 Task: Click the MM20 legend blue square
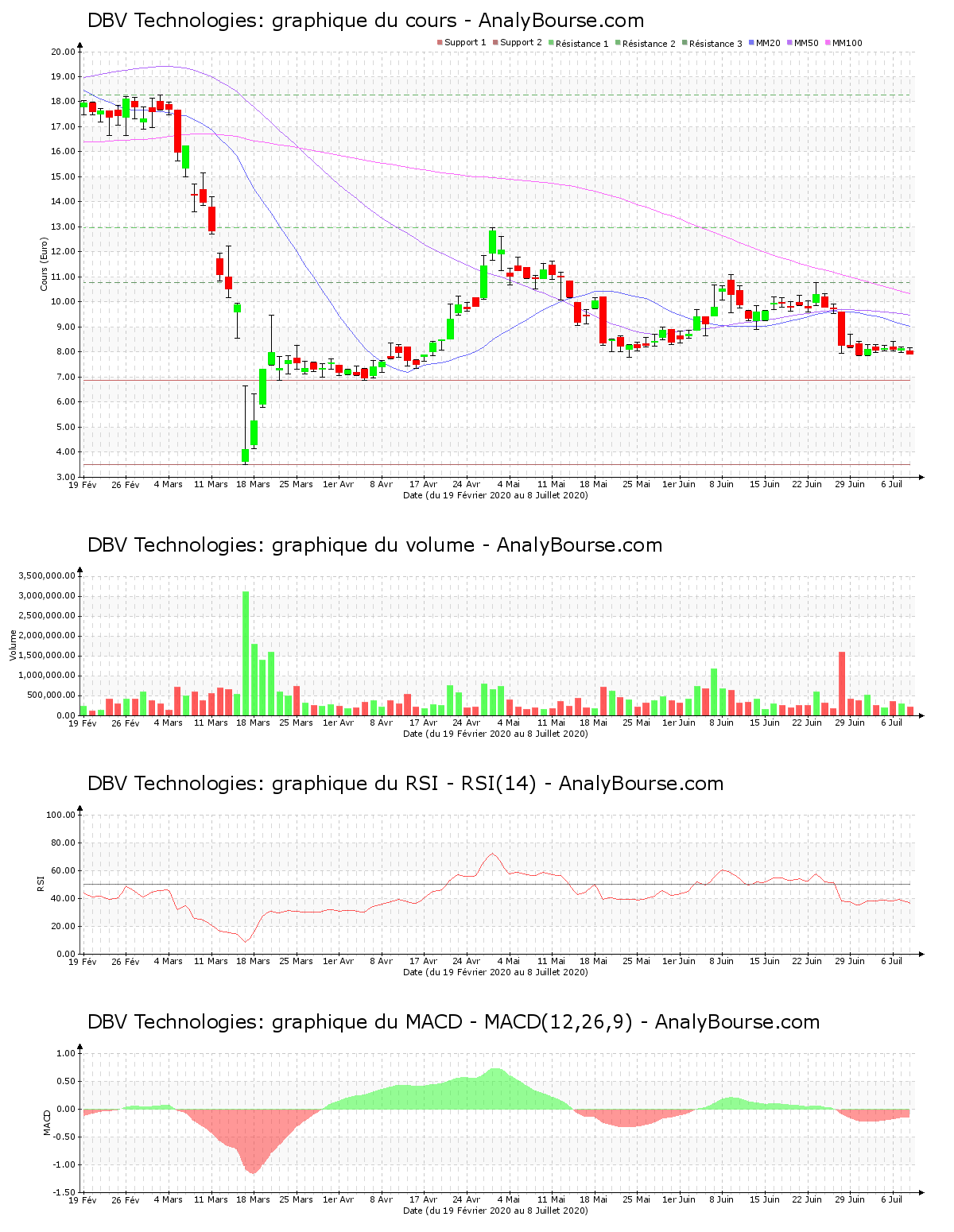(751, 43)
